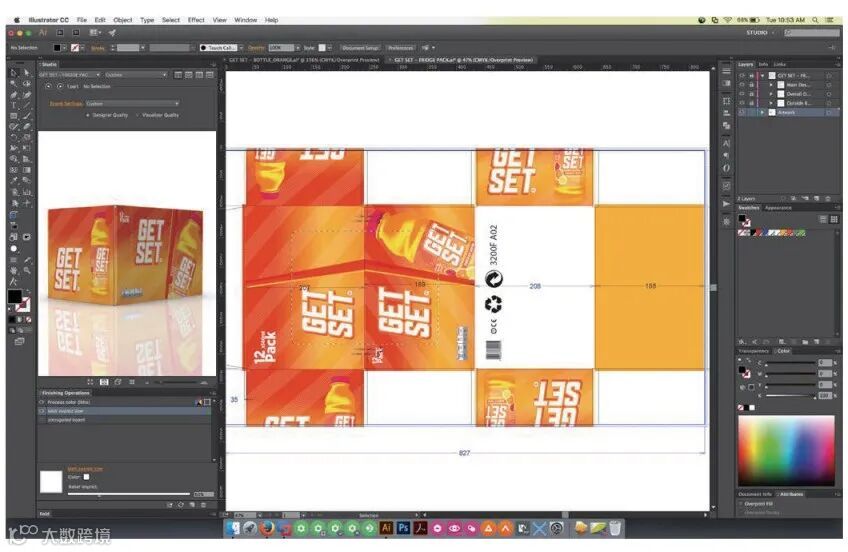Toggle visibility of the highlighted finishing operation
Viewport: 848px width, 552px height.
pyautogui.click(x=42, y=411)
